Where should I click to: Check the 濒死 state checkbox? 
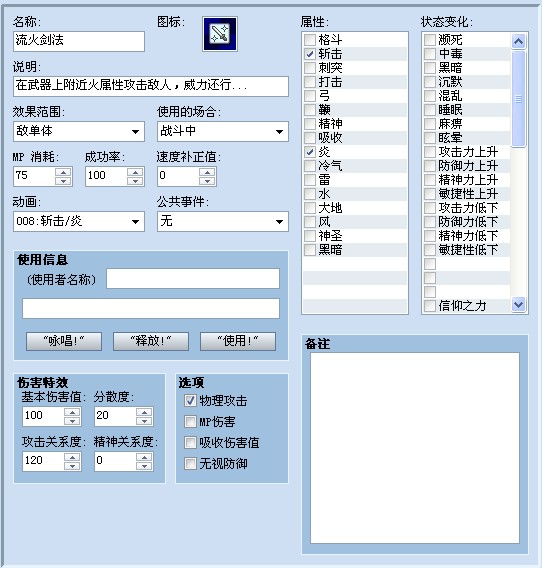coord(430,39)
